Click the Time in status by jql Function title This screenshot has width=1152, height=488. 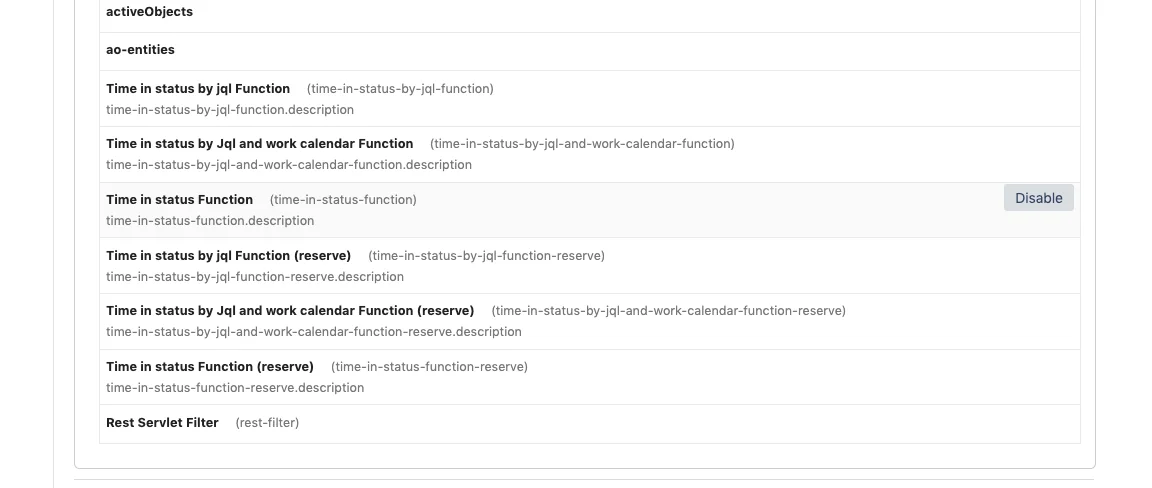click(x=198, y=89)
